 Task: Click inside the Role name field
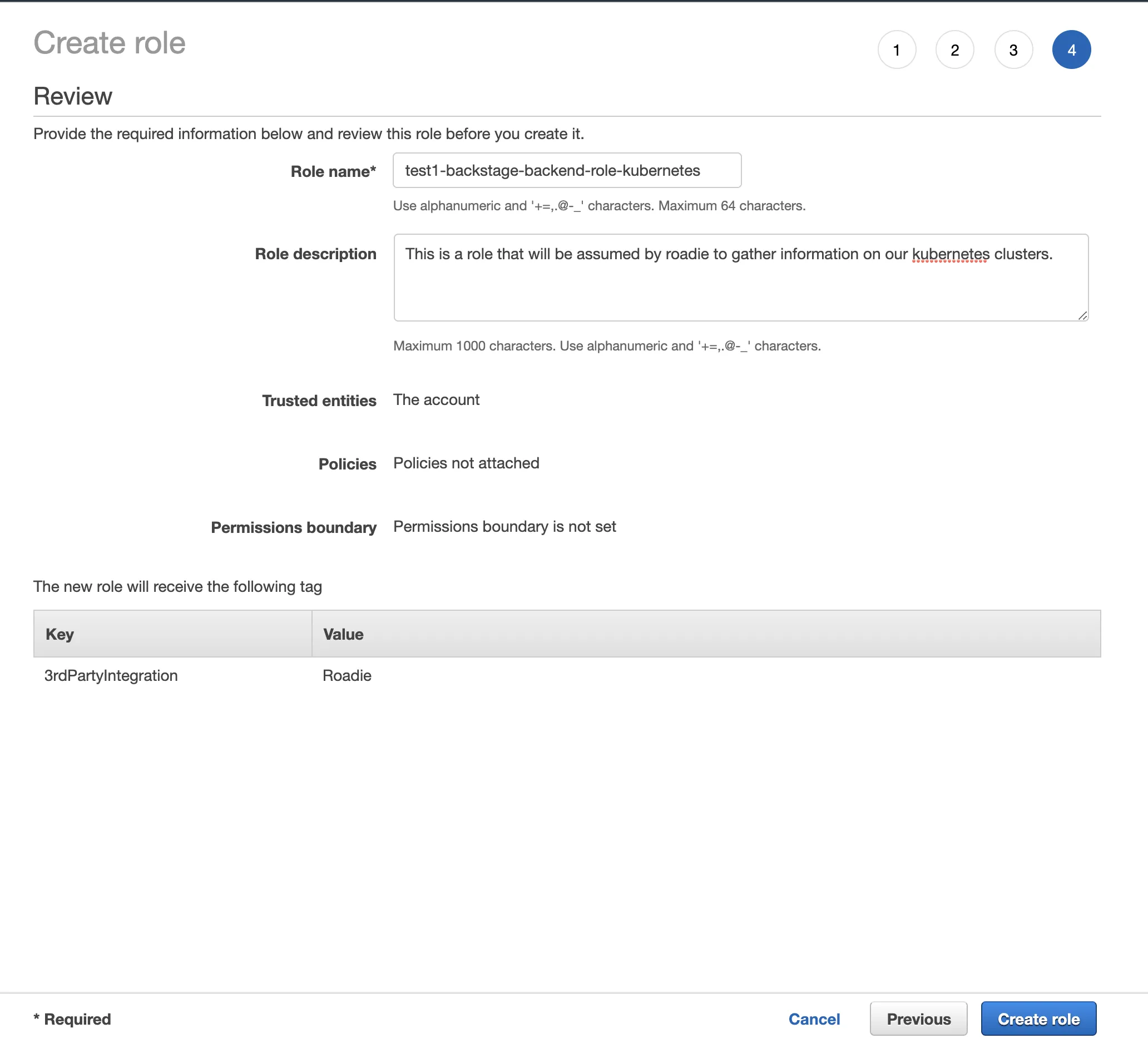pyautogui.click(x=567, y=170)
